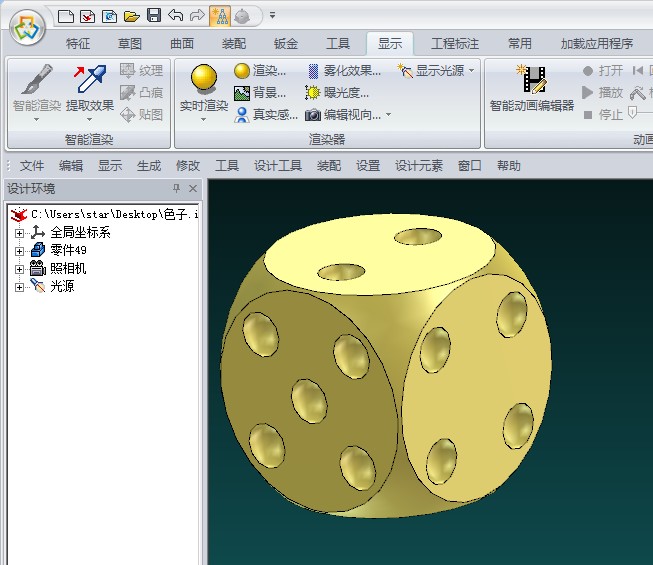Click the Save floppy disk icon
Image resolution: width=653 pixels, height=565 pixels.
pos(153,15)
